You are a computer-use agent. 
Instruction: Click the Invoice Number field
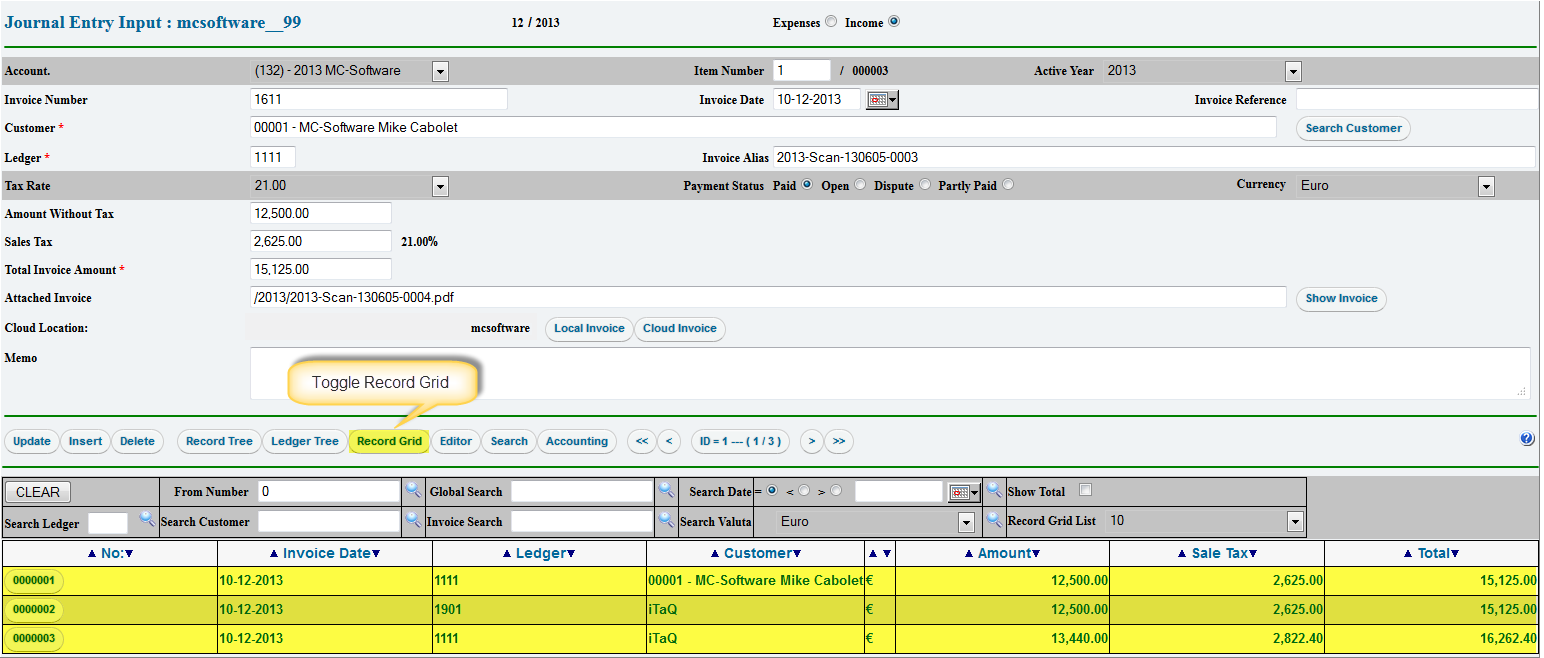[x=379, y=100]
